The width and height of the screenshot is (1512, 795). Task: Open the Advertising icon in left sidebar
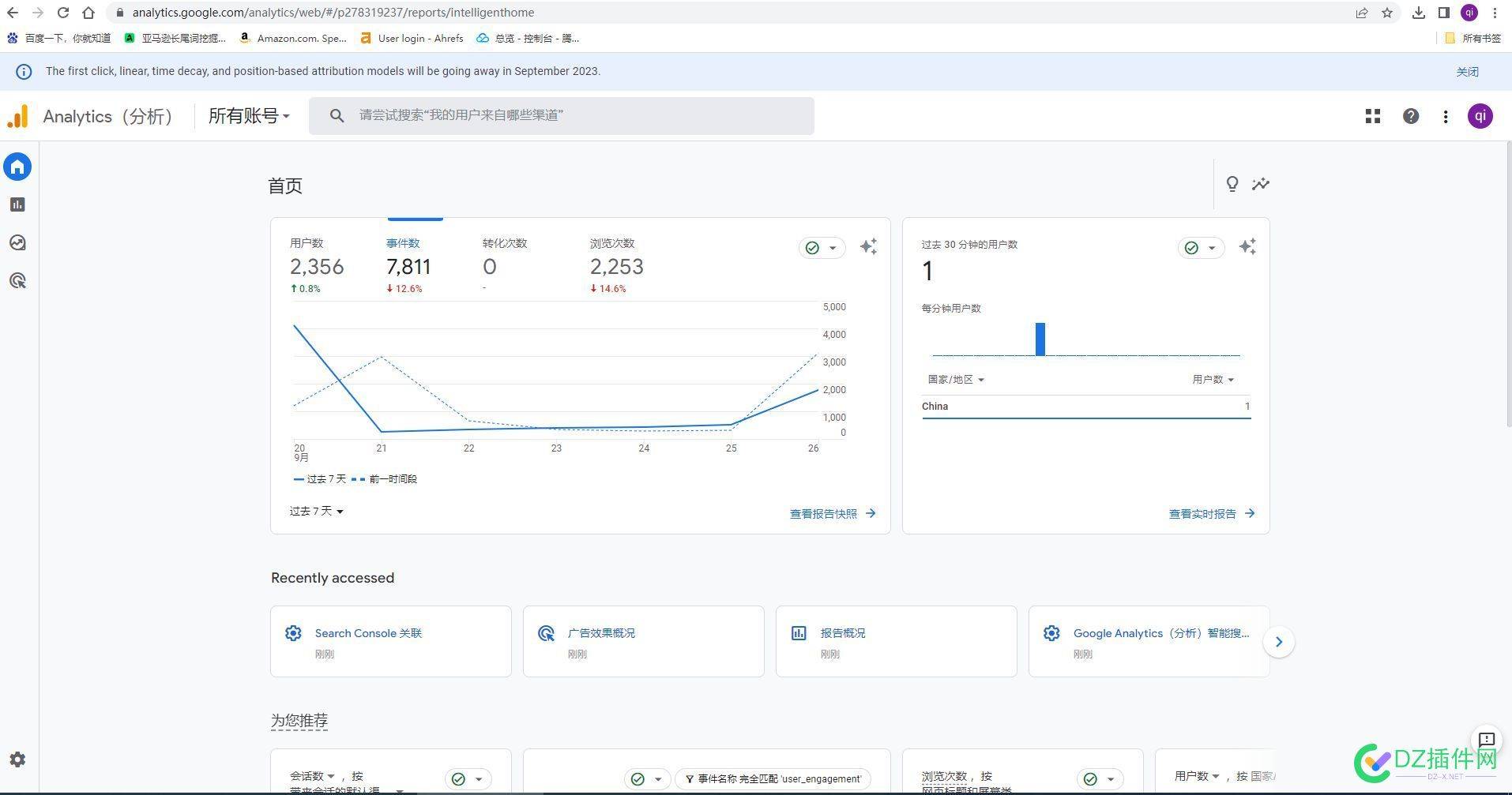(x=17, y=280)
